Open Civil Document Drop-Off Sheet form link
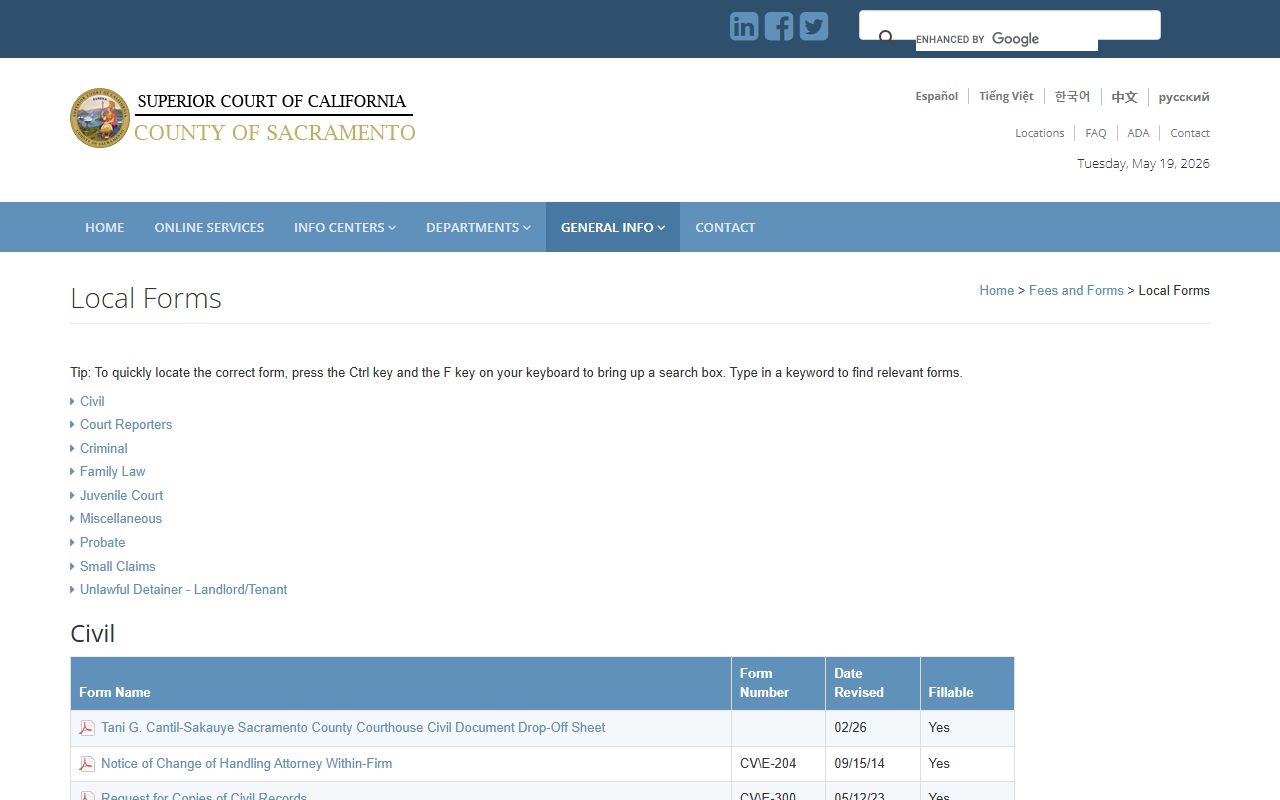The height and width of the screenshot is (800, 1280). 353,728
